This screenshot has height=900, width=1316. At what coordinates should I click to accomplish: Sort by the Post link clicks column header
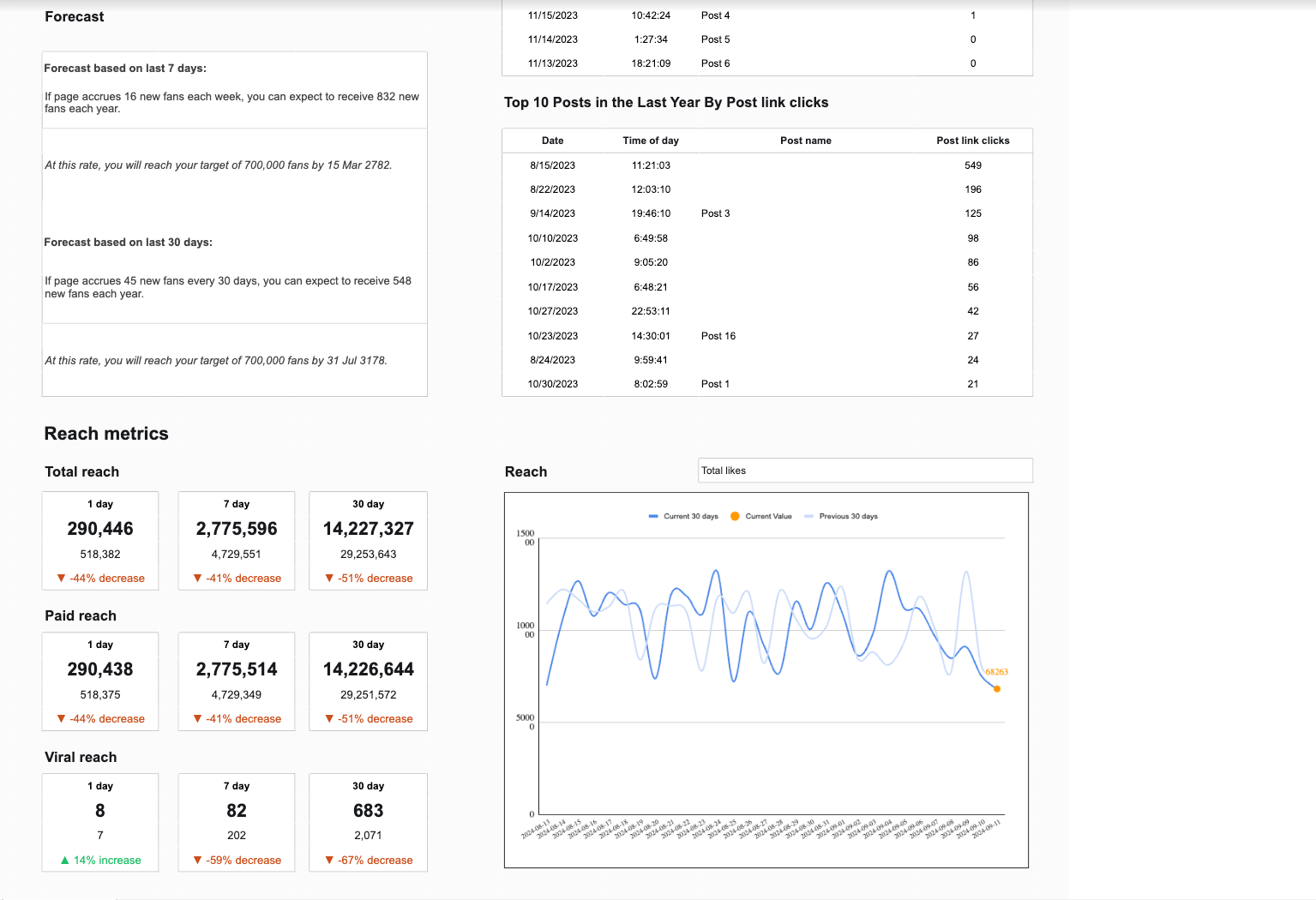[x=972, y=141]
